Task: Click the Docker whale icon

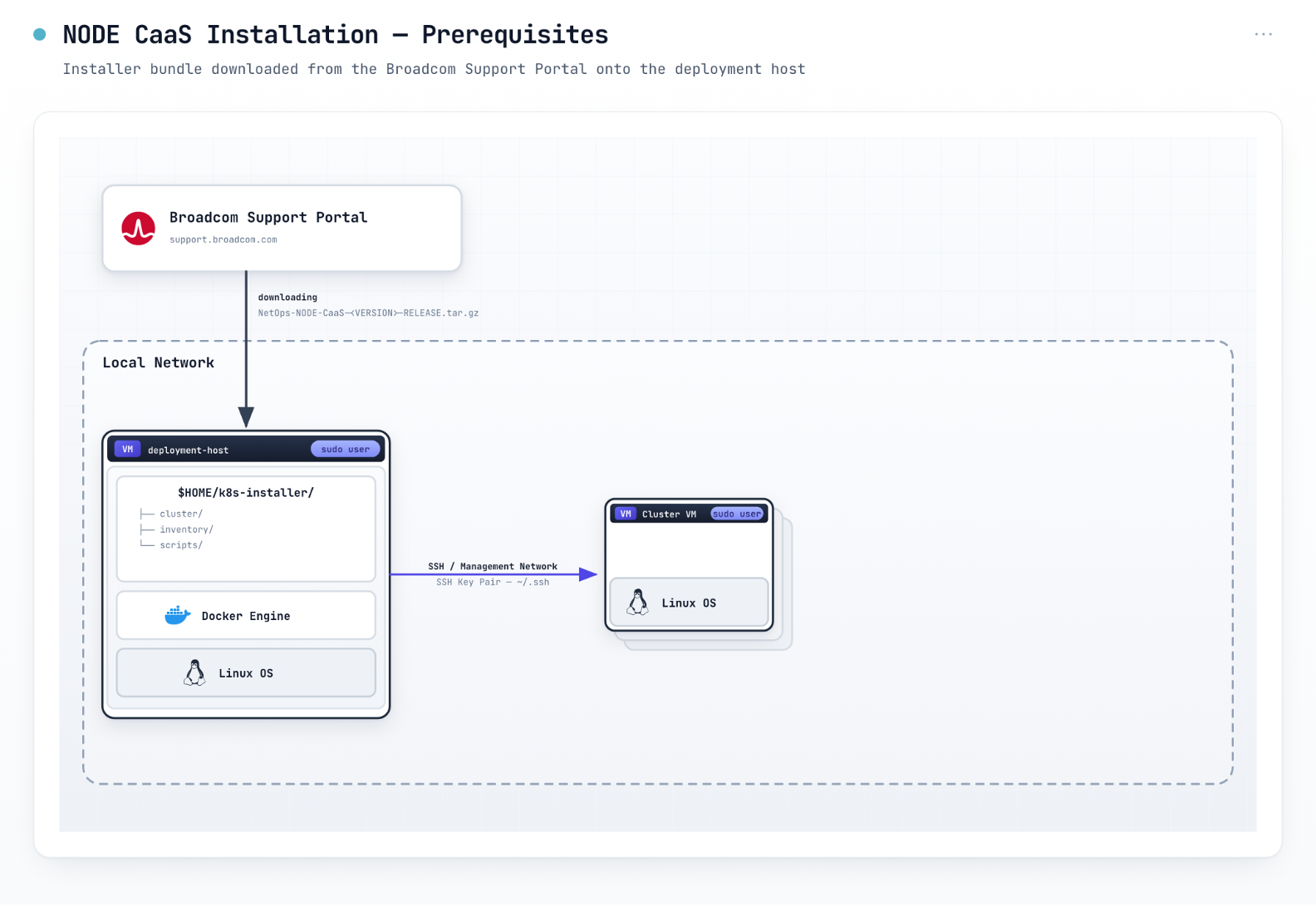Action: click(x=178, y=615)
